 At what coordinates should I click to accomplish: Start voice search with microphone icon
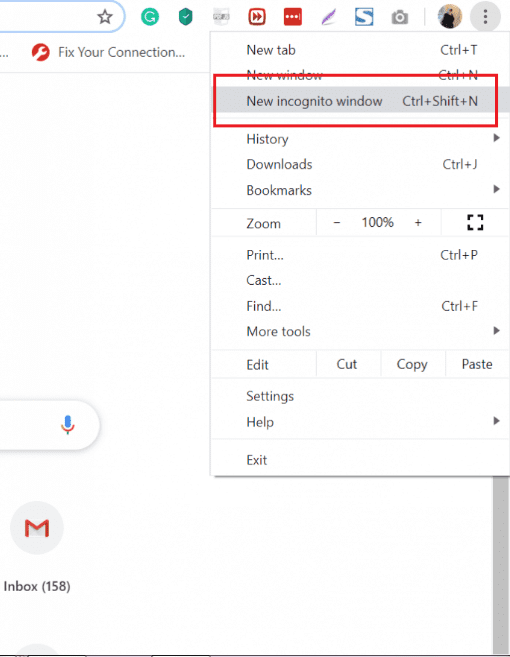pos(67,424)
